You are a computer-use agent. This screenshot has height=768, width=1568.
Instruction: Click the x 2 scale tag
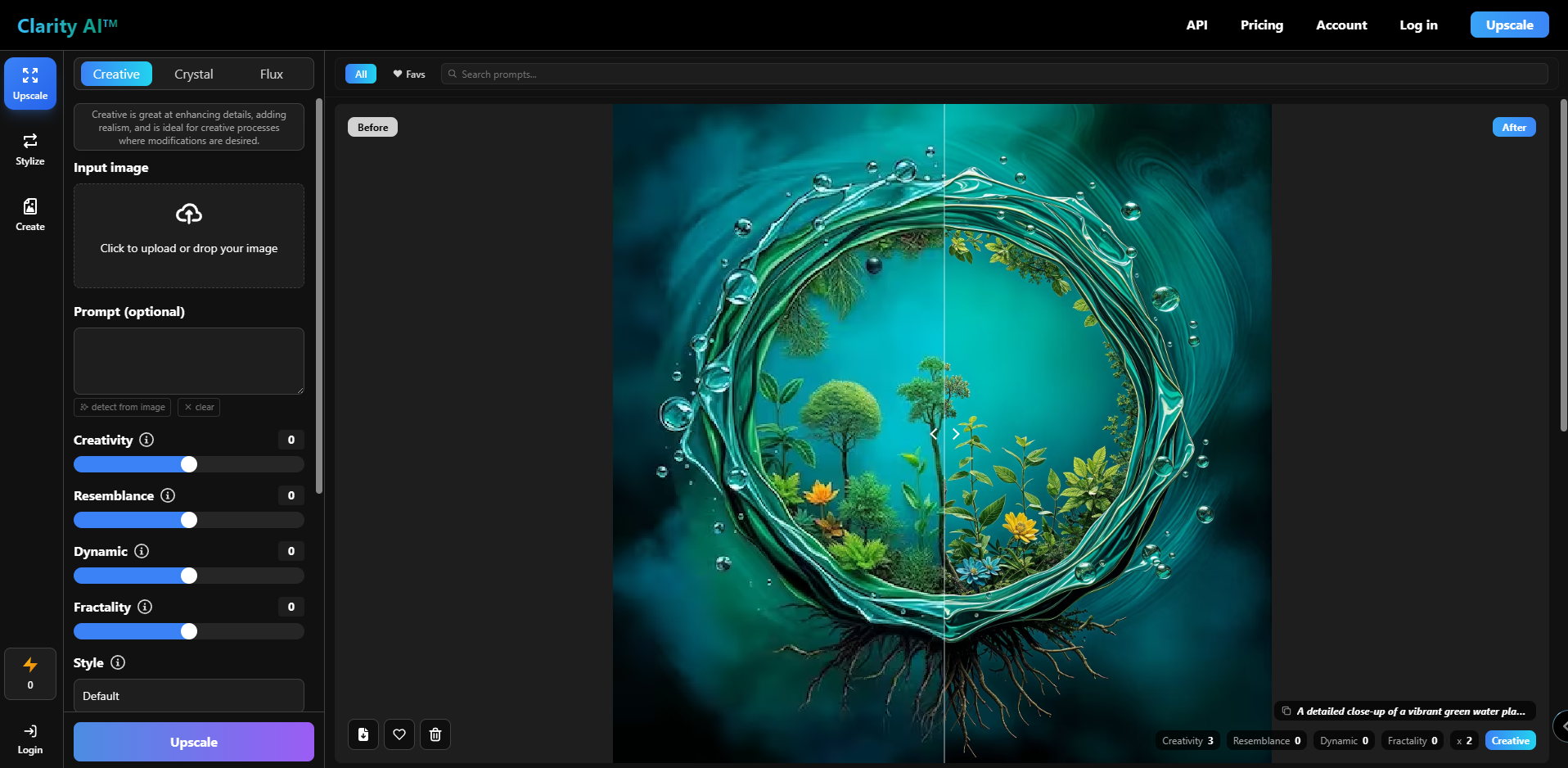pyautogui.click(x=1464, y=740)
